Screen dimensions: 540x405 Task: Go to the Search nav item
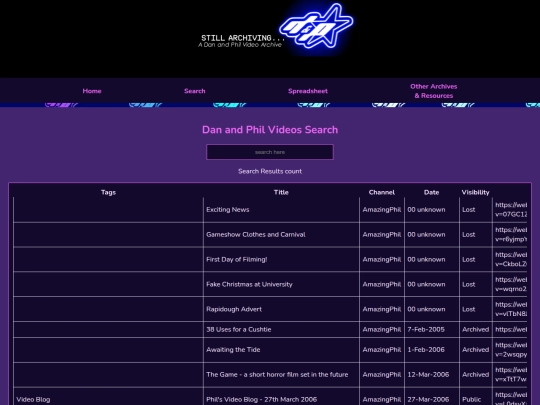click(195, 91)
